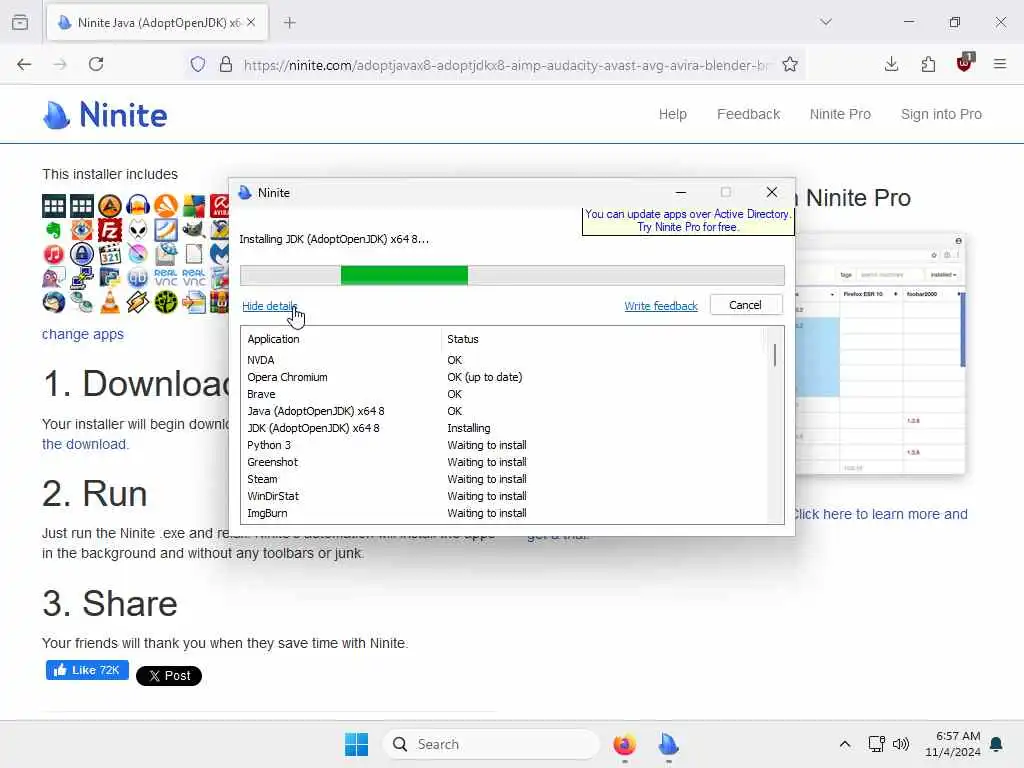Go back to the previous page
The height and width of the screenshot is (768, 1024).
(24, 64)
